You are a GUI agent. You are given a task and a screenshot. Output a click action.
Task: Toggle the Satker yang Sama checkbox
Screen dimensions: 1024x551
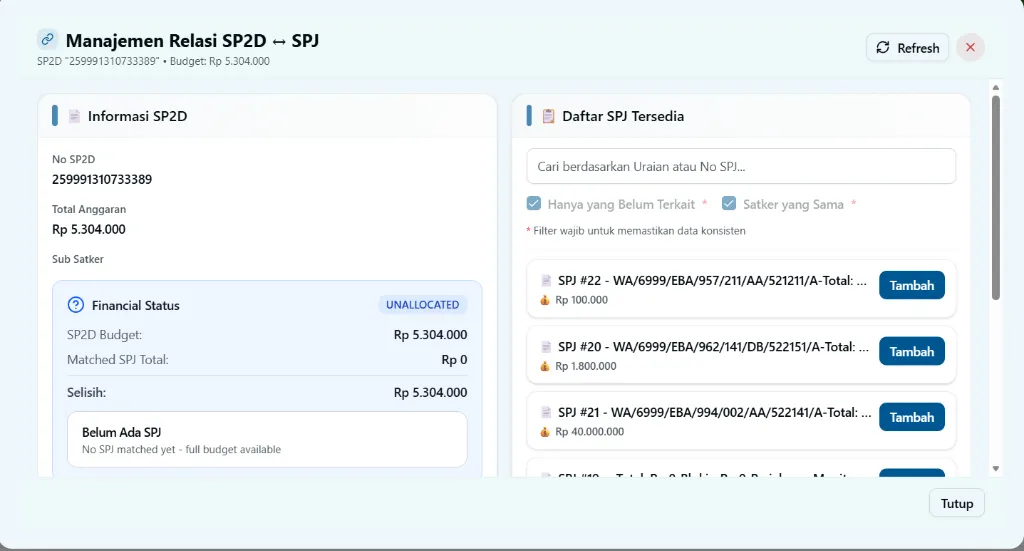(729, 204)
